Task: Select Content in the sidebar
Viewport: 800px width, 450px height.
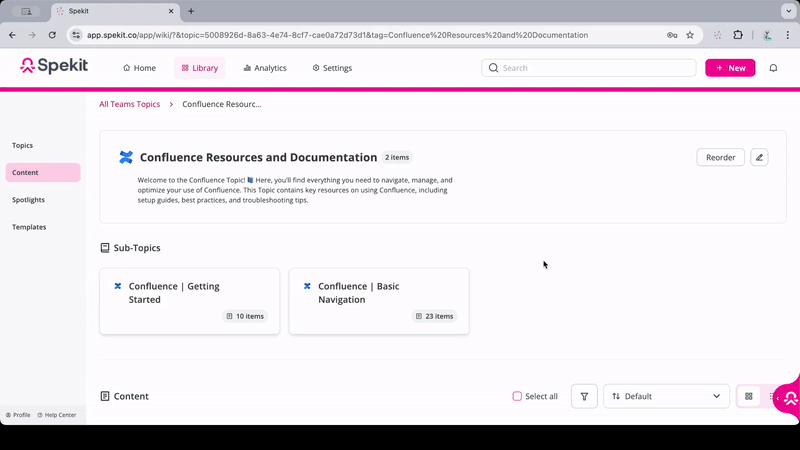Action: [x=43, y=172]
